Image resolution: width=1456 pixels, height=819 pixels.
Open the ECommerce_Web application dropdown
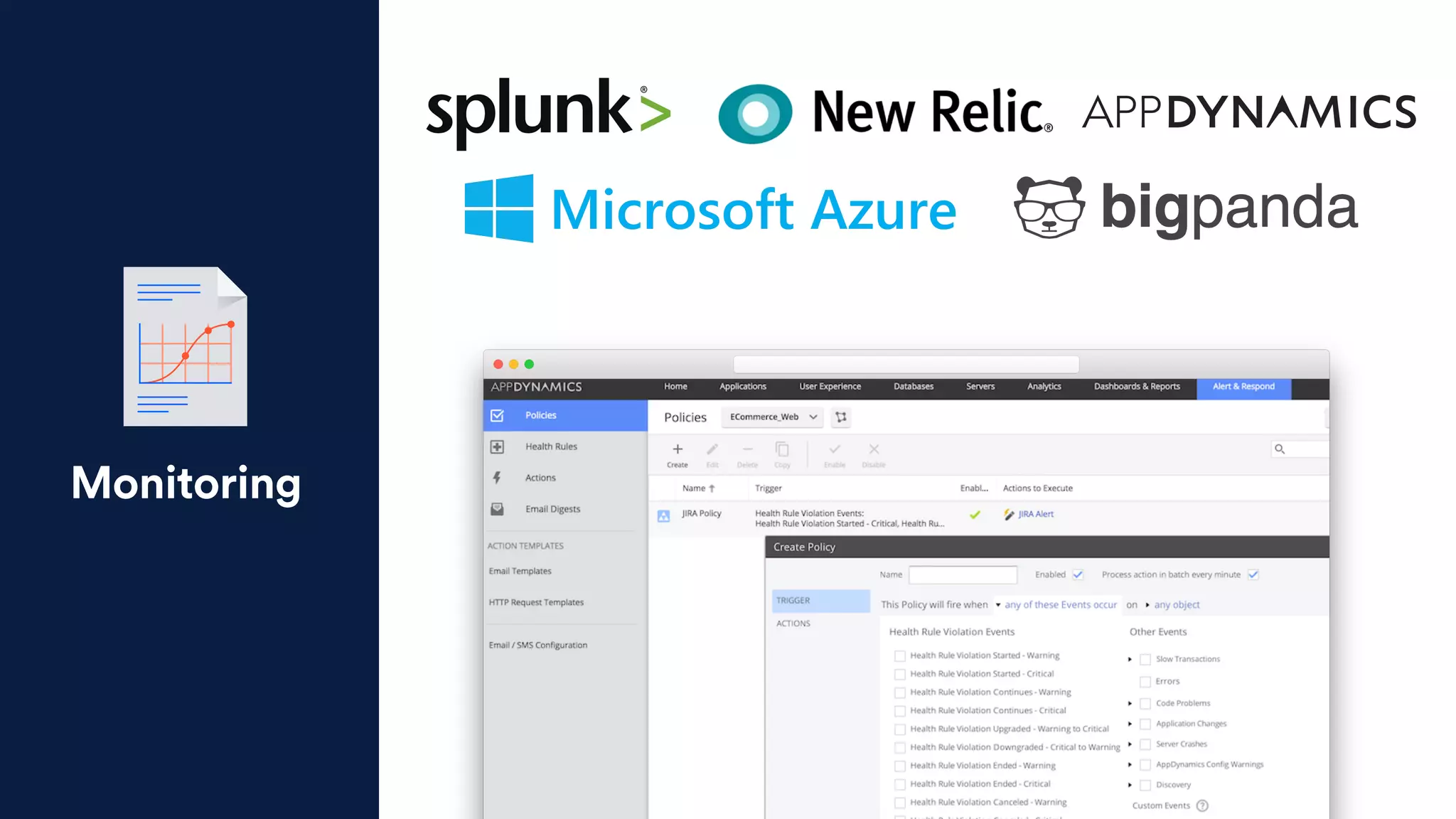pos(772,417)
